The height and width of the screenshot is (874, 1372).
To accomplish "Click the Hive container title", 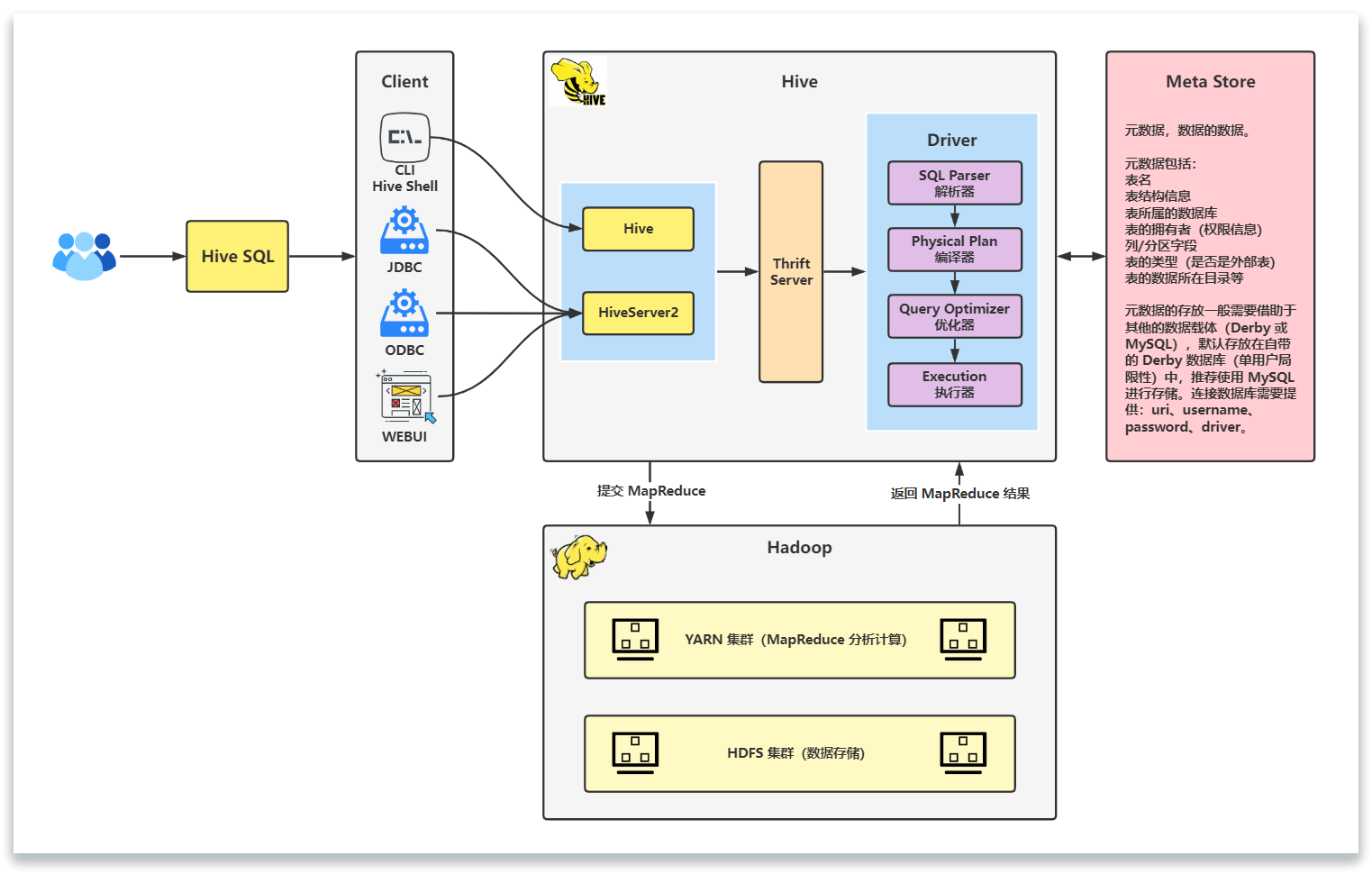I will (x=799, y=81).
